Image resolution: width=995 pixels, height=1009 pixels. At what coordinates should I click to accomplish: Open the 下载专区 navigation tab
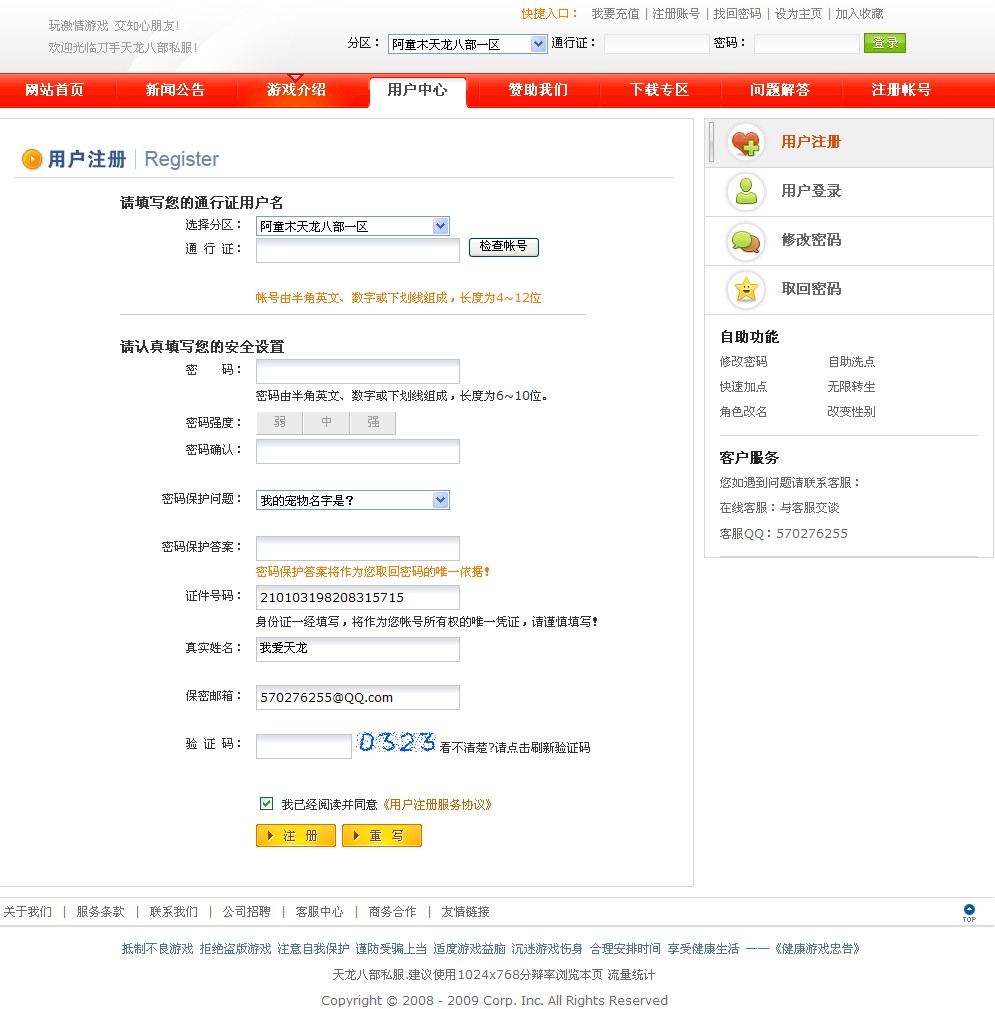(x=659, y=90)
